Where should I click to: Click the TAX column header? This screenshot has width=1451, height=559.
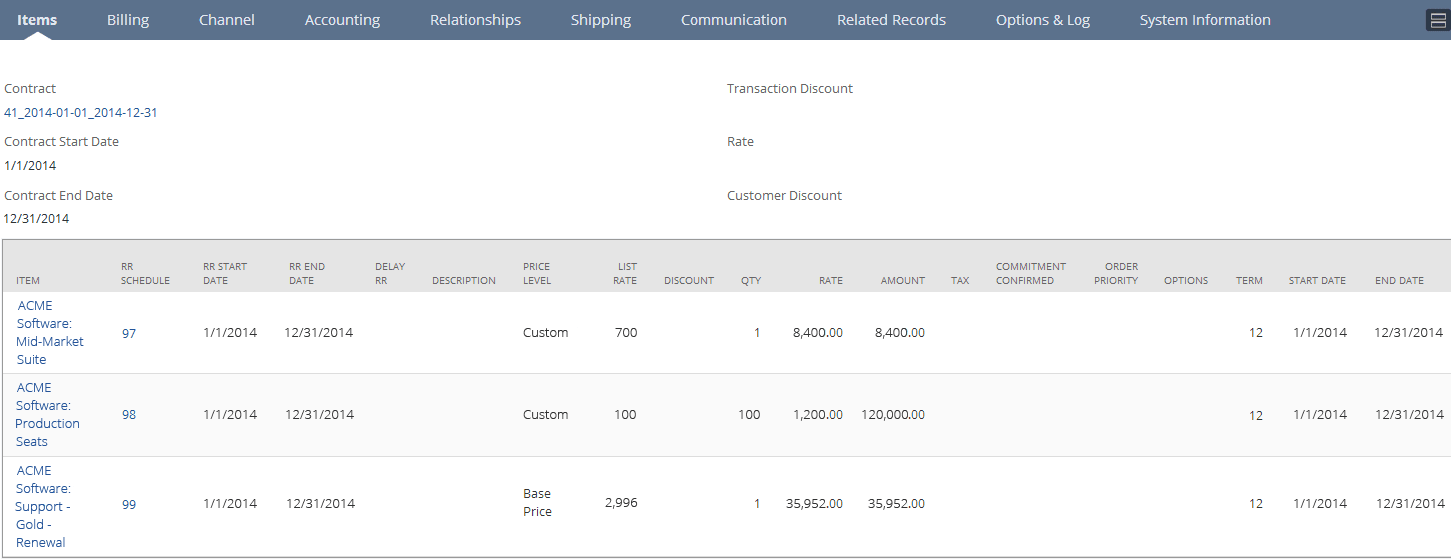960,281
